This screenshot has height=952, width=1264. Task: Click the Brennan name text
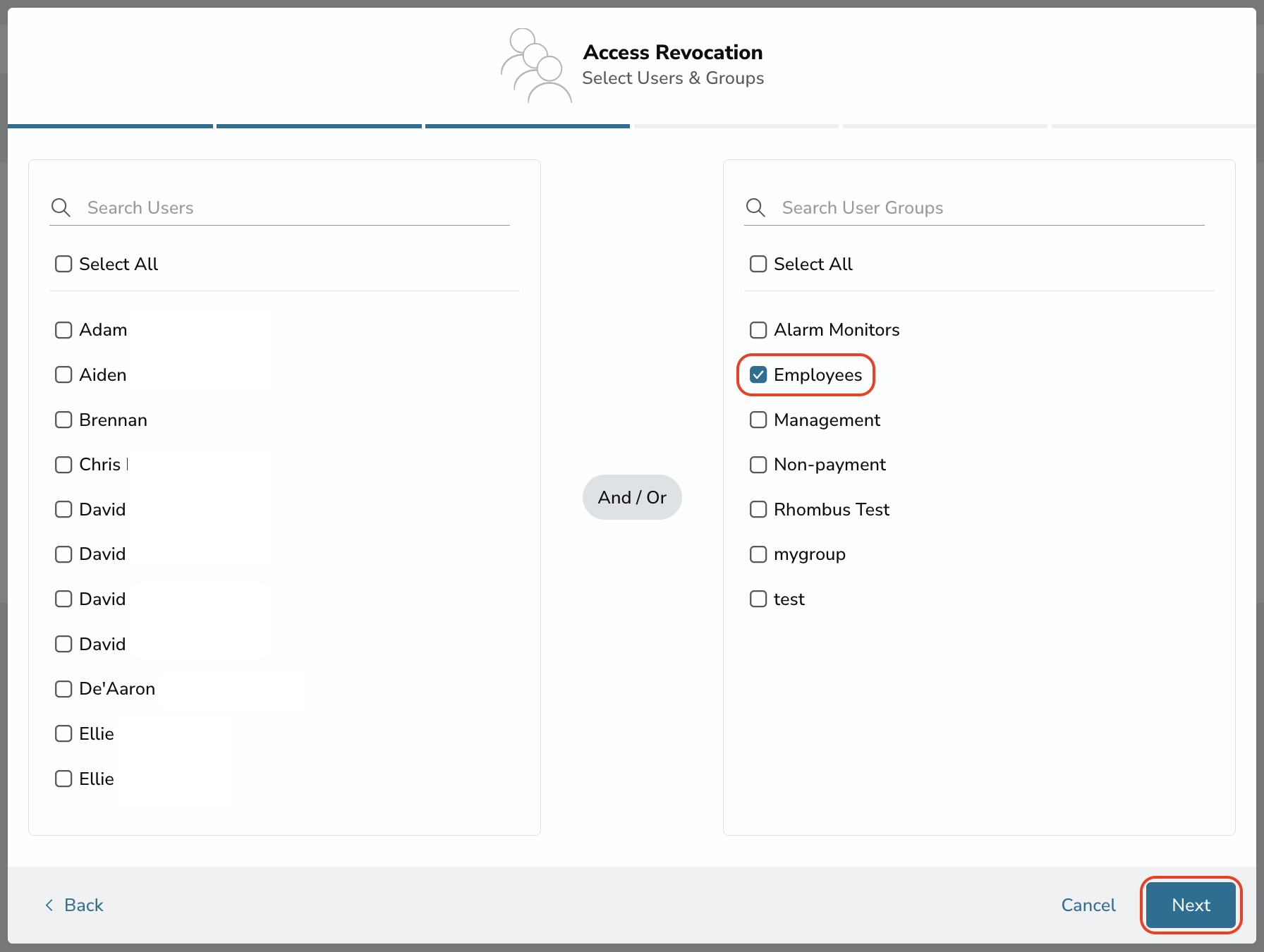113,420
